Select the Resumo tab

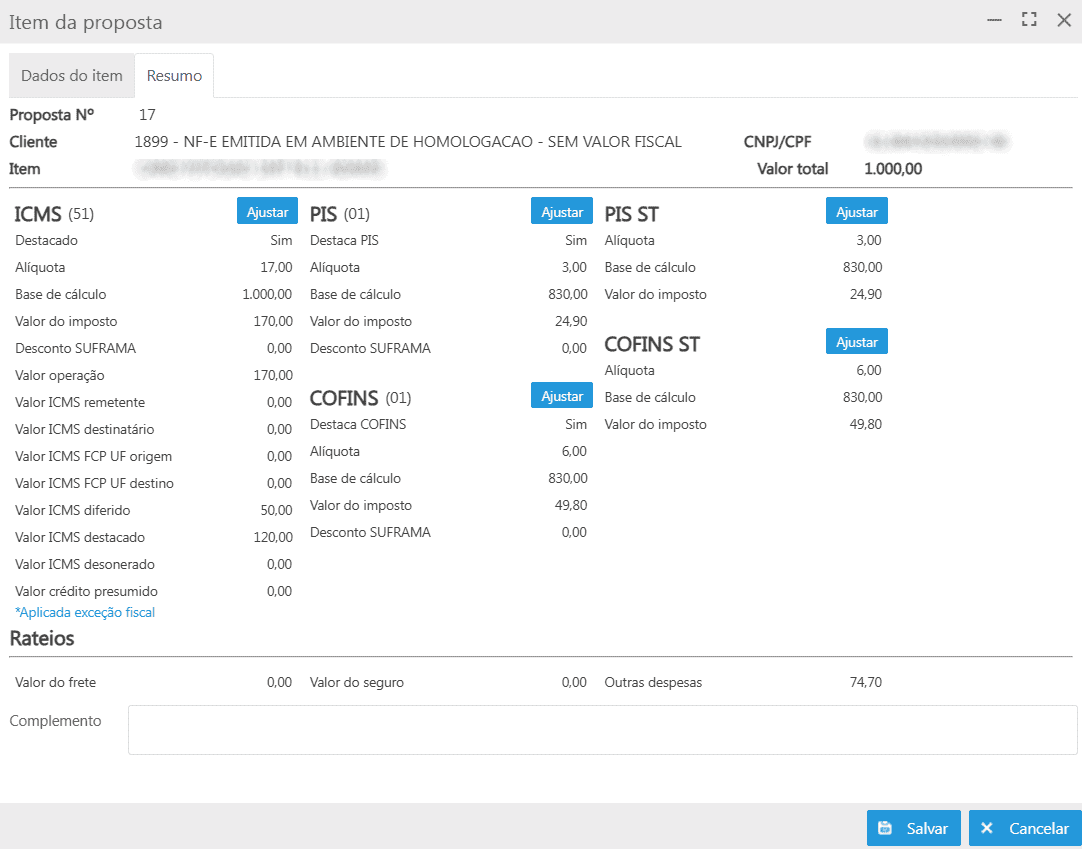pos(174,76)
